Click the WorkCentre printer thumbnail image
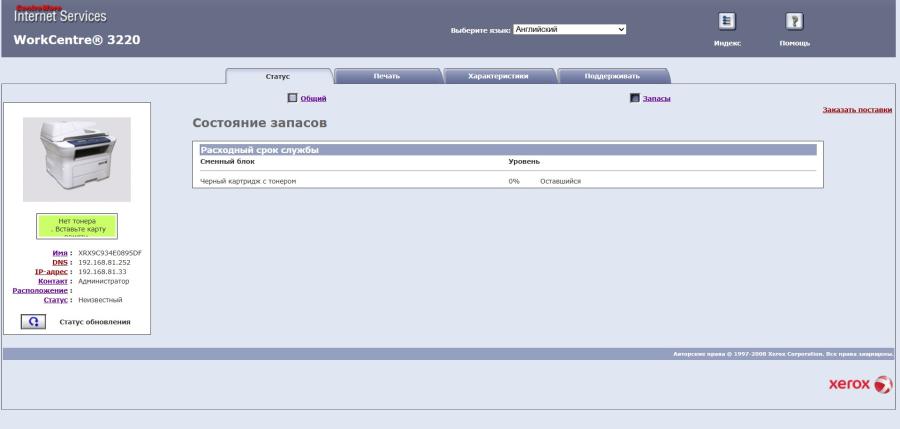The height and width of the screenshot is (429, 900). pyautogui.click(x=77, y=159)
